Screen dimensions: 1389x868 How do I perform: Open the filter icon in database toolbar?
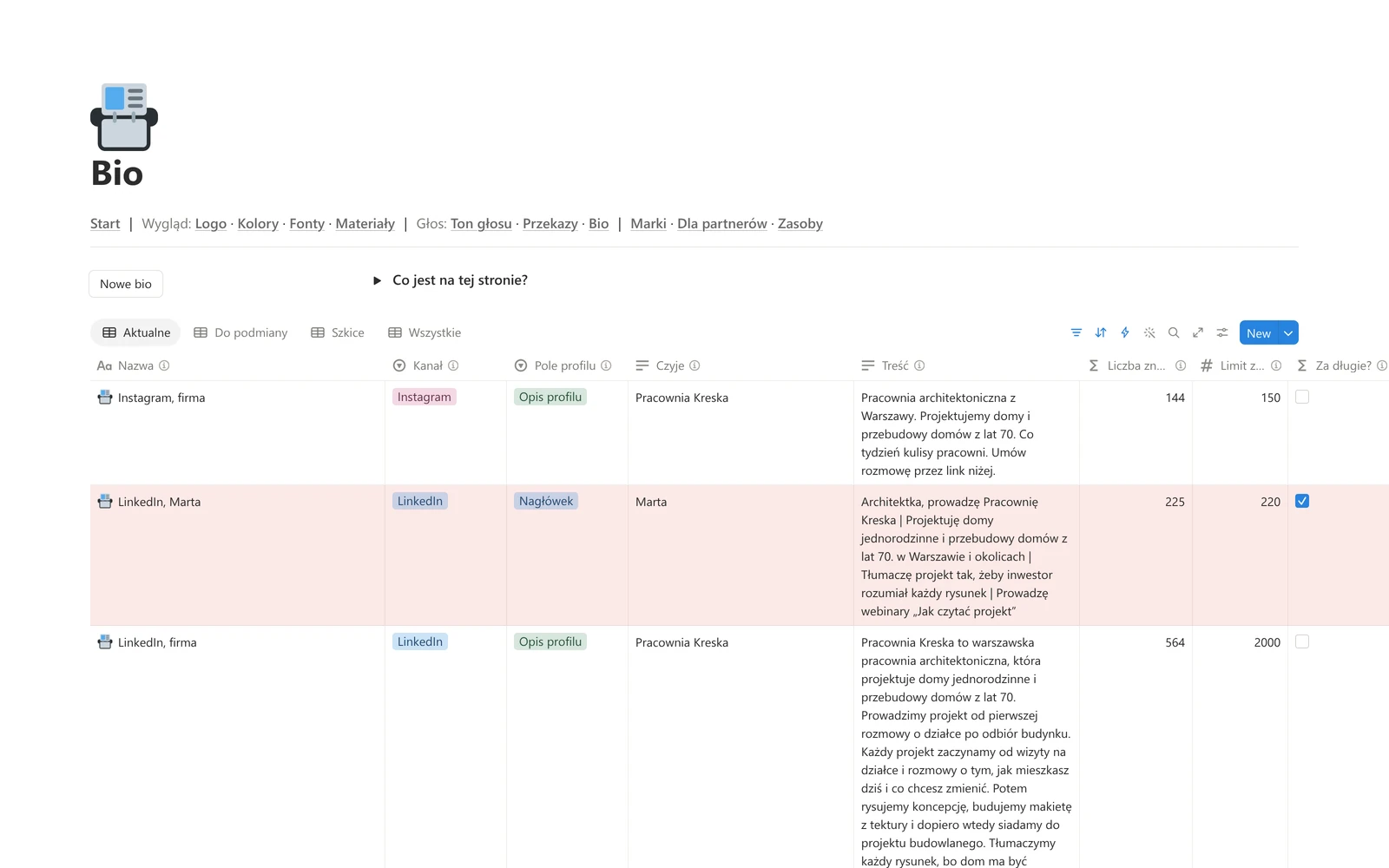(x=1076, y=332)
